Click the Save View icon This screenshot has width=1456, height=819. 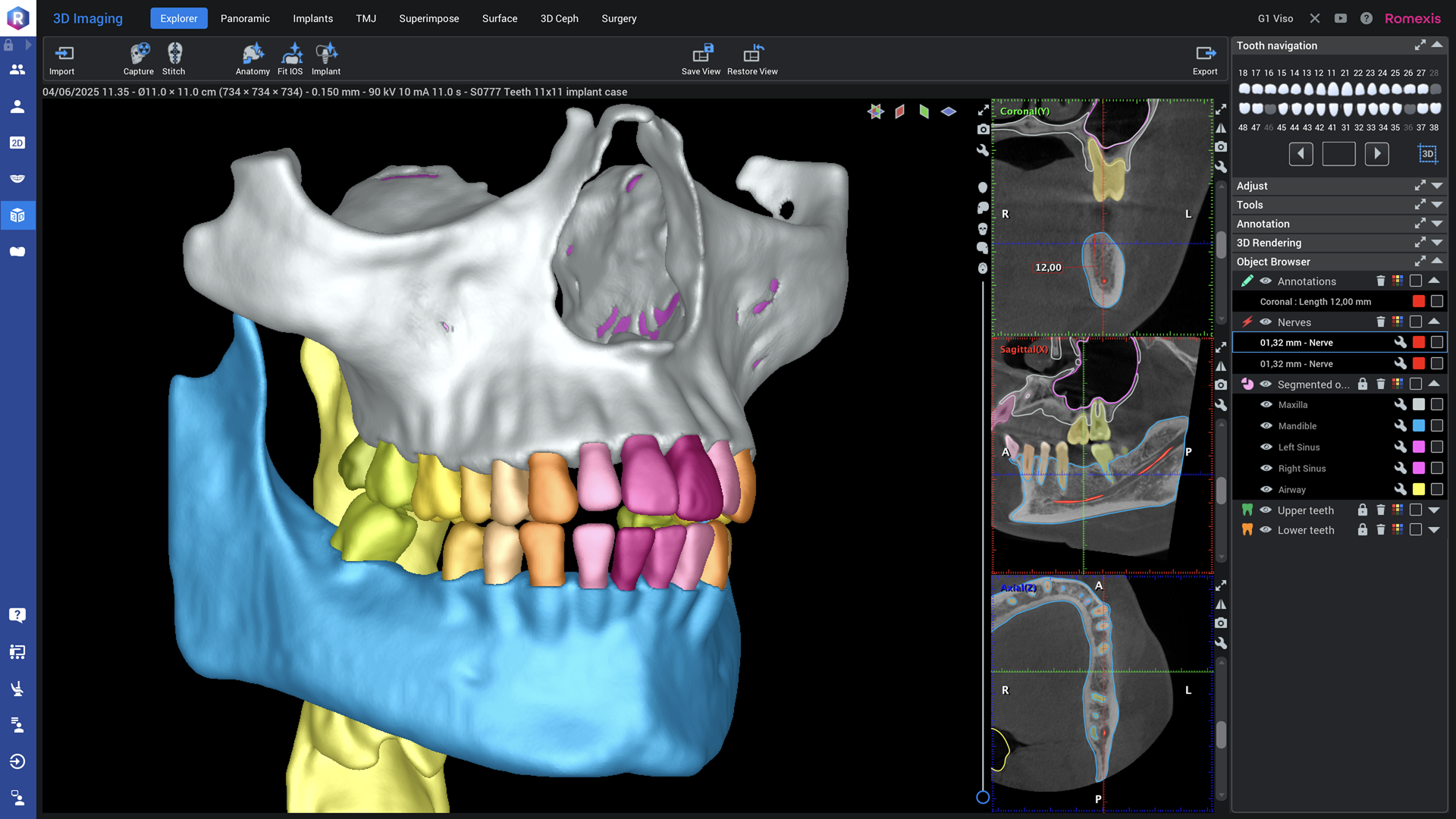[701, 54]
